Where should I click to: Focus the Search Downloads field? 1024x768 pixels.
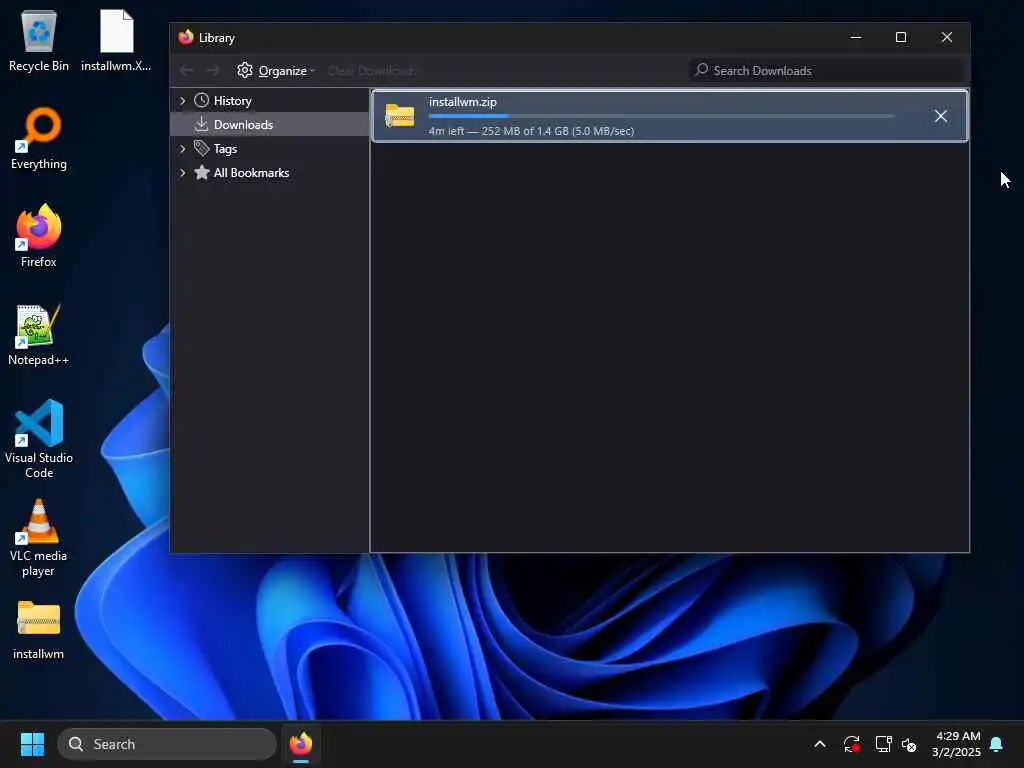(826, 70)
